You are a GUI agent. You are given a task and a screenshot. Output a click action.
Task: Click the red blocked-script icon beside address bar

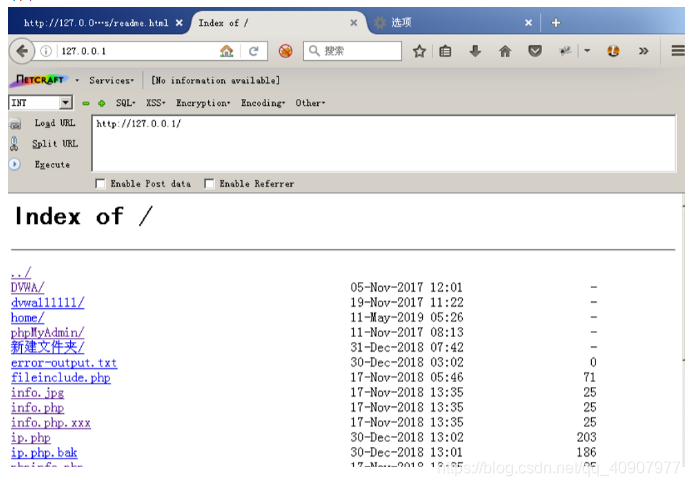(286, 51)
